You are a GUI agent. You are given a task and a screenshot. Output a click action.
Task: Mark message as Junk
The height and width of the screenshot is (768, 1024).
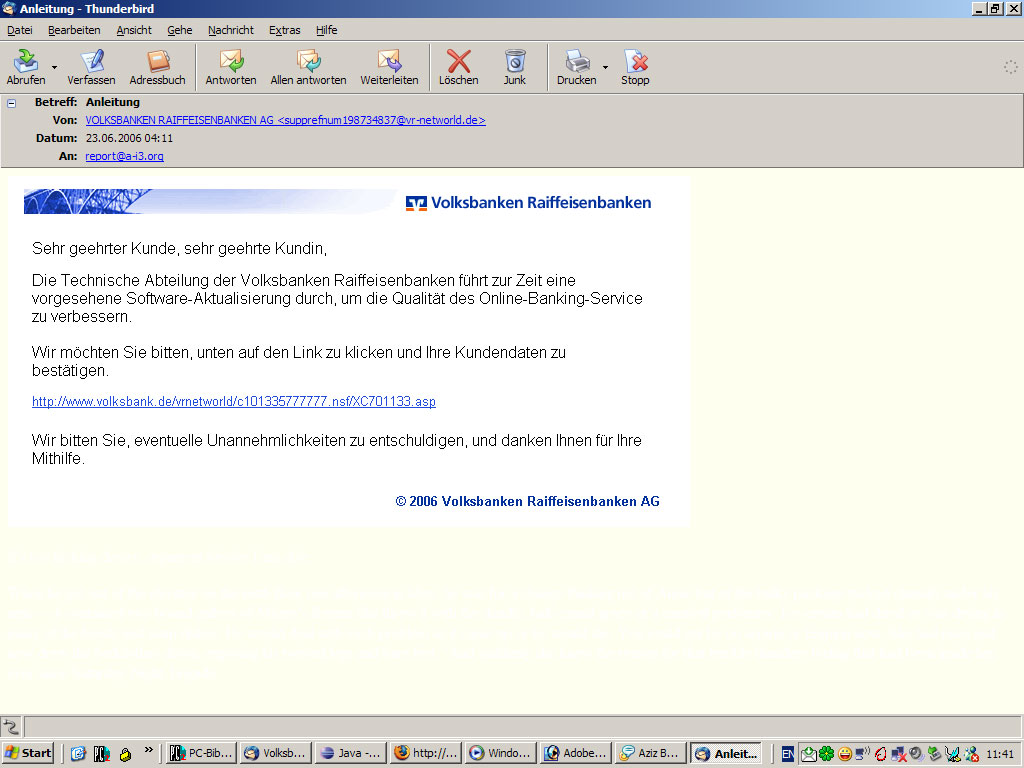pyautogui.click(x=515, y=67)
